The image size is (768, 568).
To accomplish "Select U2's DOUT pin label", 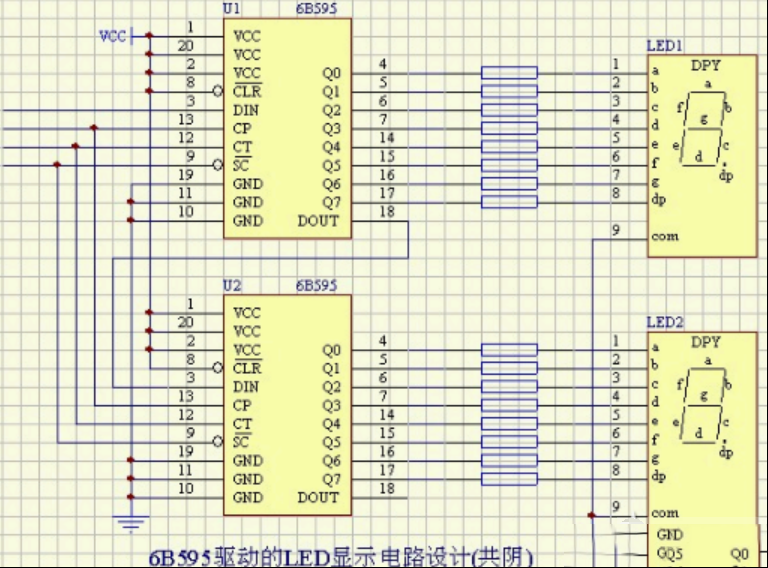I will point(318,497).
